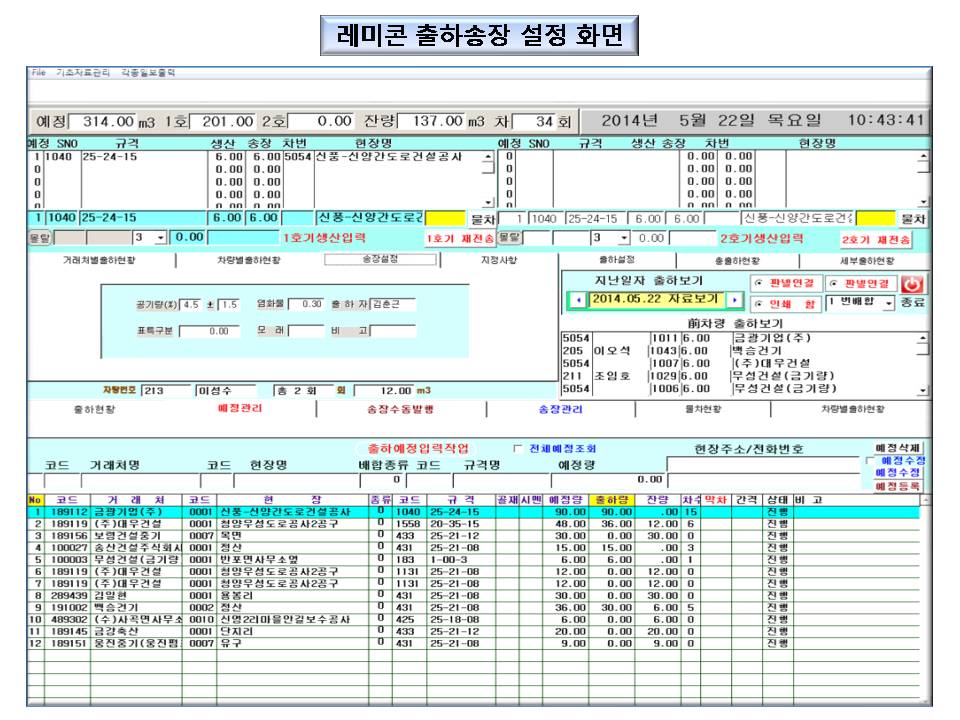Select the 인쇄 함 radio option
This screenshot has width=960, height=720.
[x=786, y=304]
